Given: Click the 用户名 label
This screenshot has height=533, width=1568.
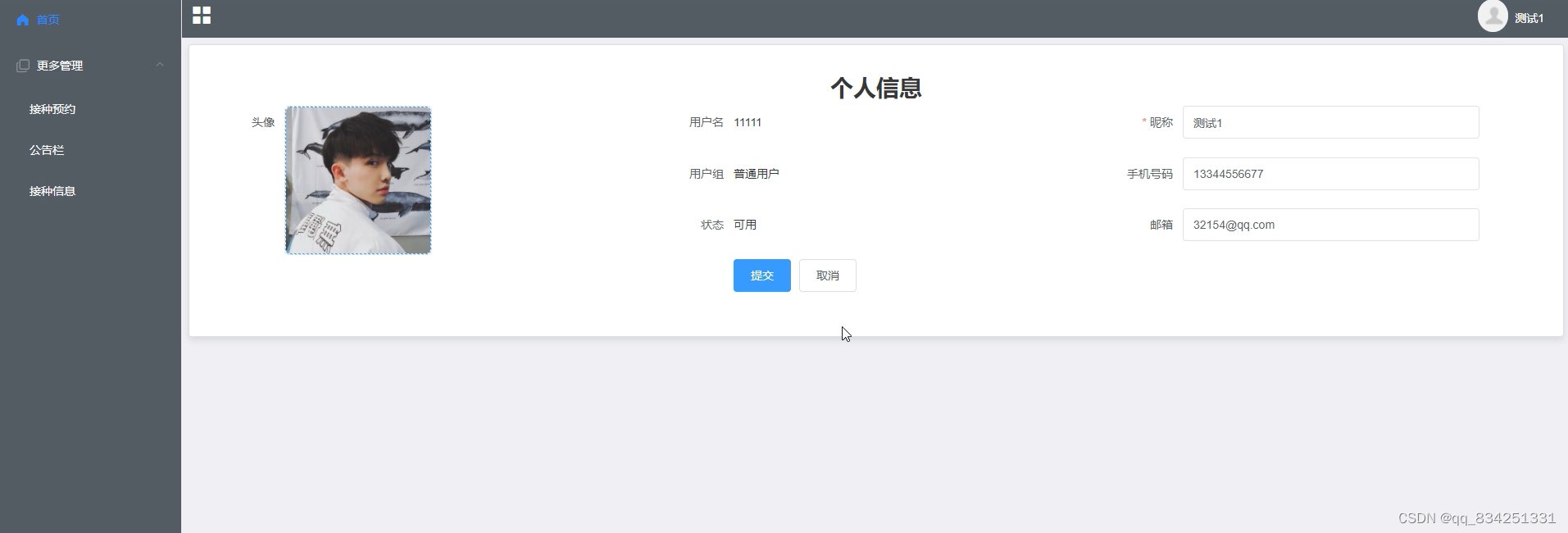Looking at the screenshot, I should click(706, 122).
